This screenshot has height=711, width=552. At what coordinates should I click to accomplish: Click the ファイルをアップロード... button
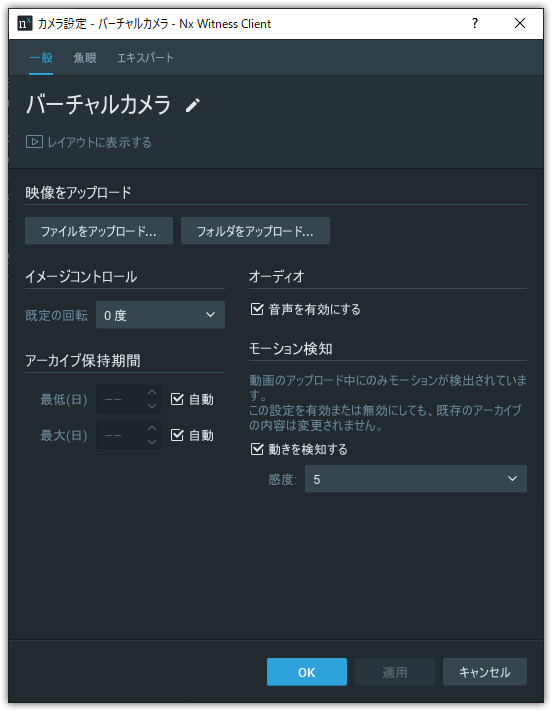pyautogui.click(x=99, y=231)
